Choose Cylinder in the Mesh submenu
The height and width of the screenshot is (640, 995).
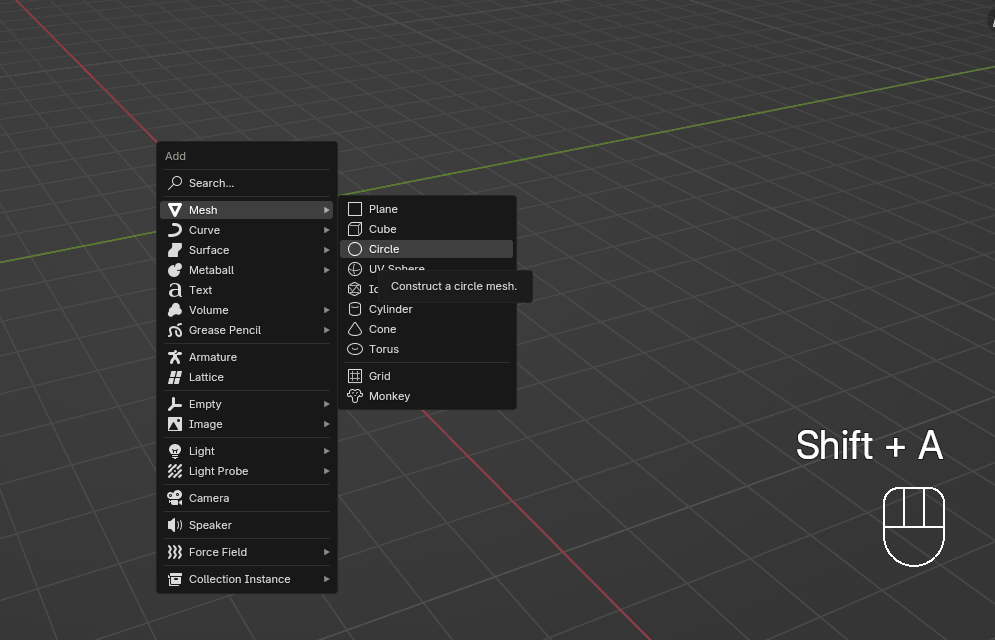[390, 309]
